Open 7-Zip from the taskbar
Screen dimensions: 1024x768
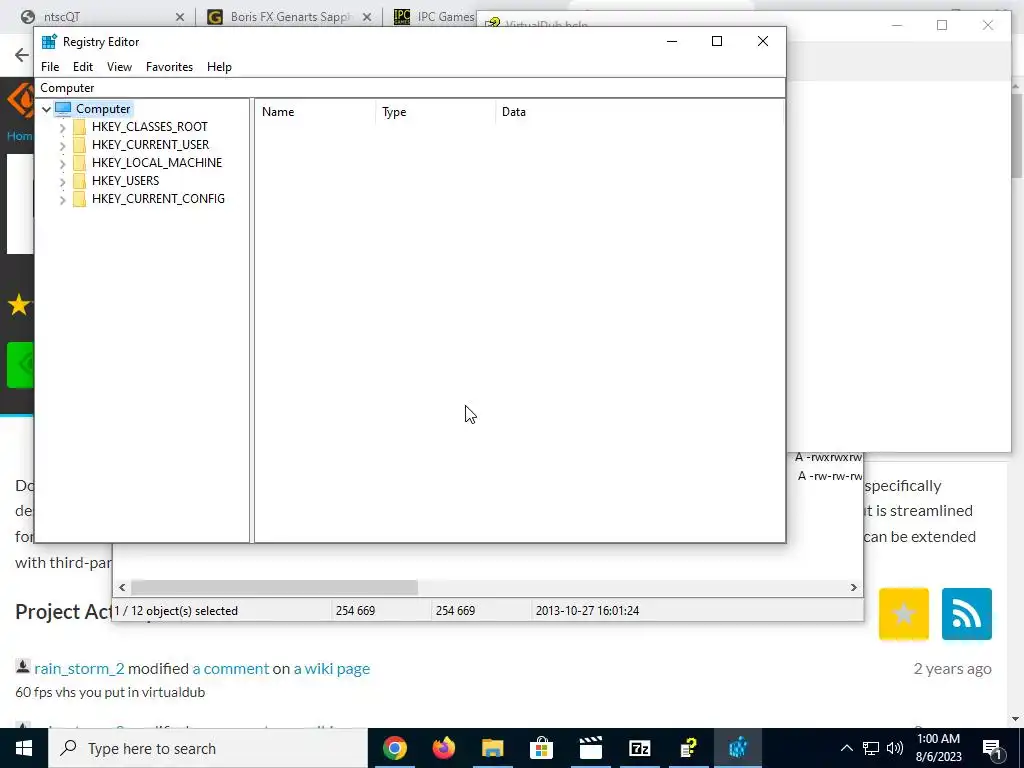[x=640, y=748]
